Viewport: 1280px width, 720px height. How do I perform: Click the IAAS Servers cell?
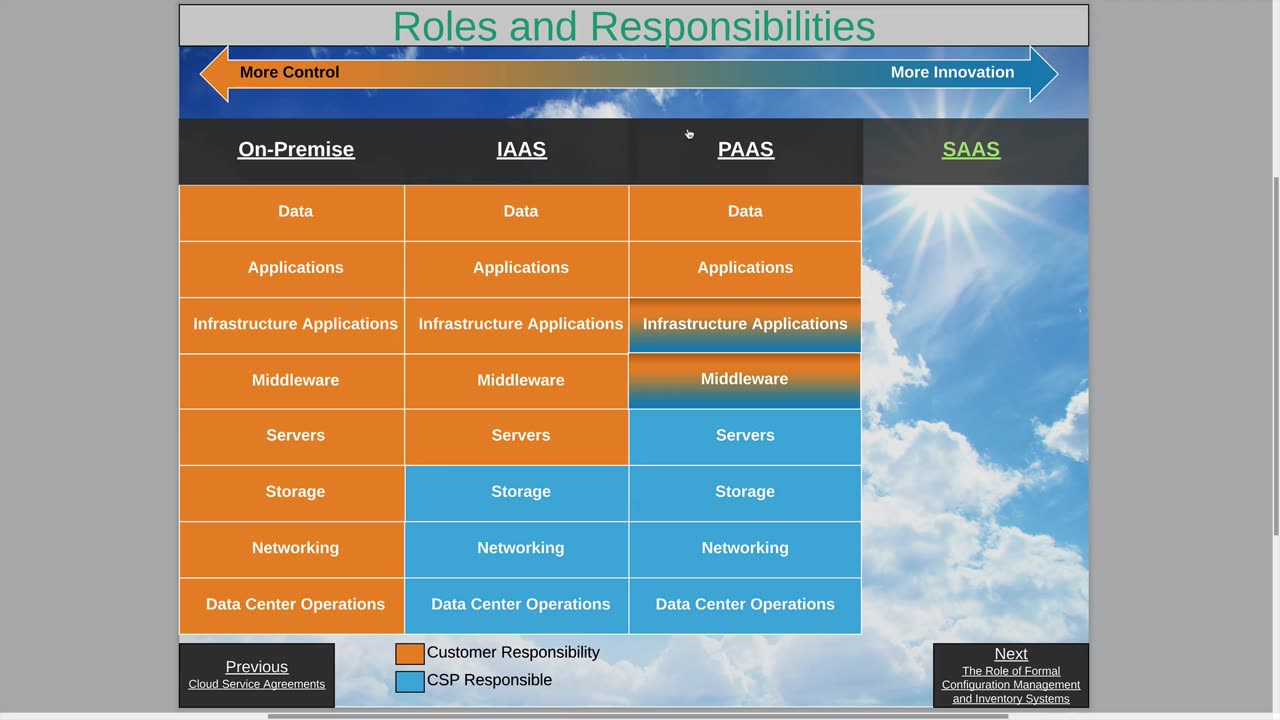[517, 436]
